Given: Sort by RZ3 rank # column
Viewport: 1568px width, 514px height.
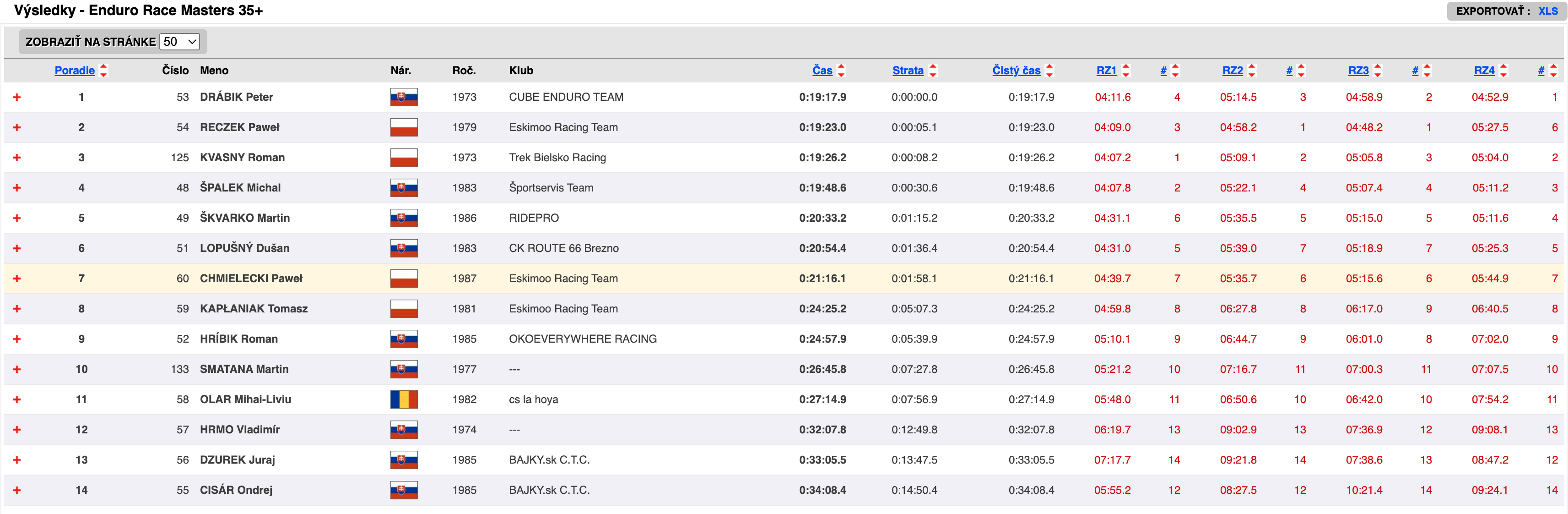Looking at the screenshot, I should [1415, 71].
